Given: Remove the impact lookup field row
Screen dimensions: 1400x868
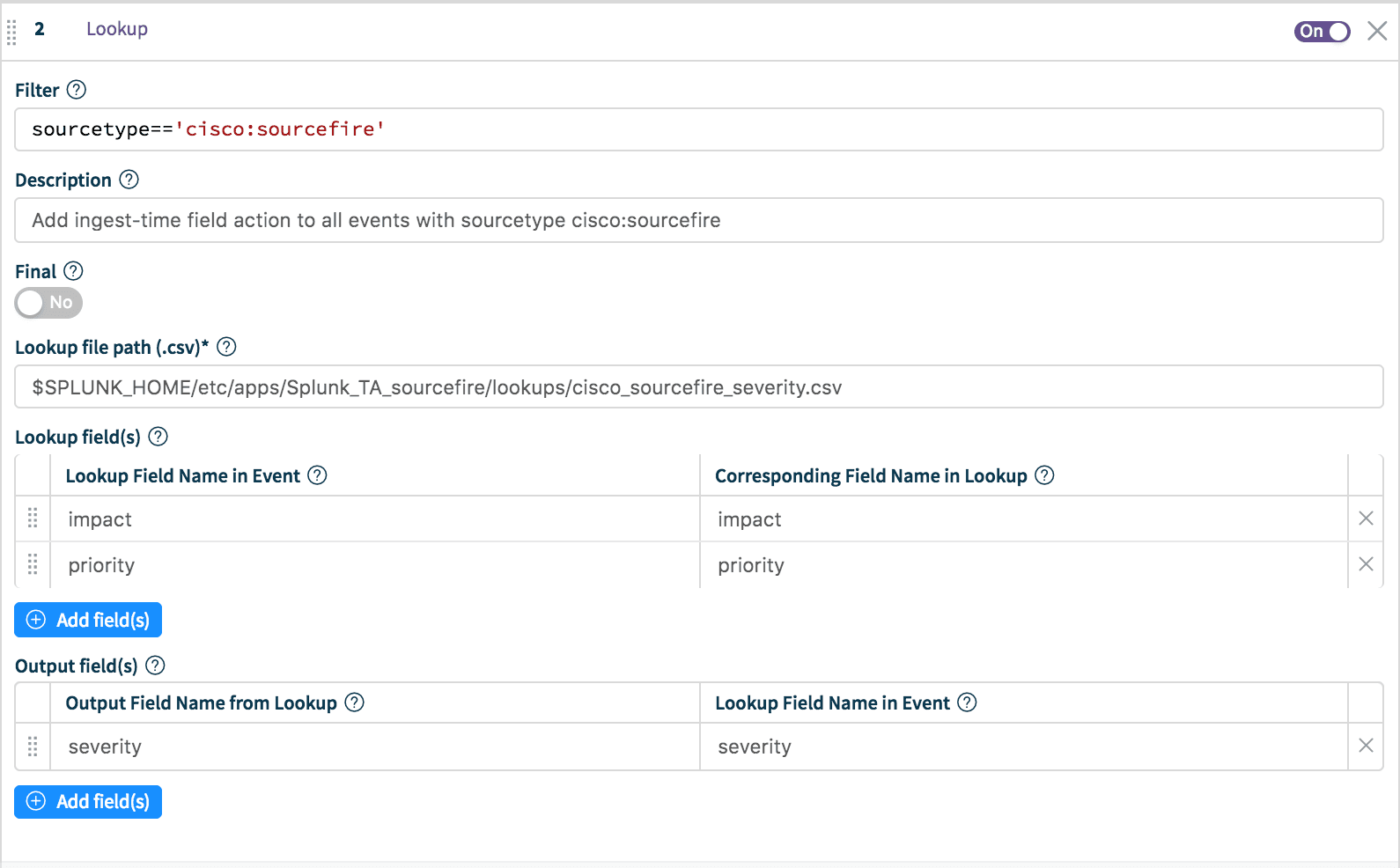Looking at the screenshot, I should 1366,519.
